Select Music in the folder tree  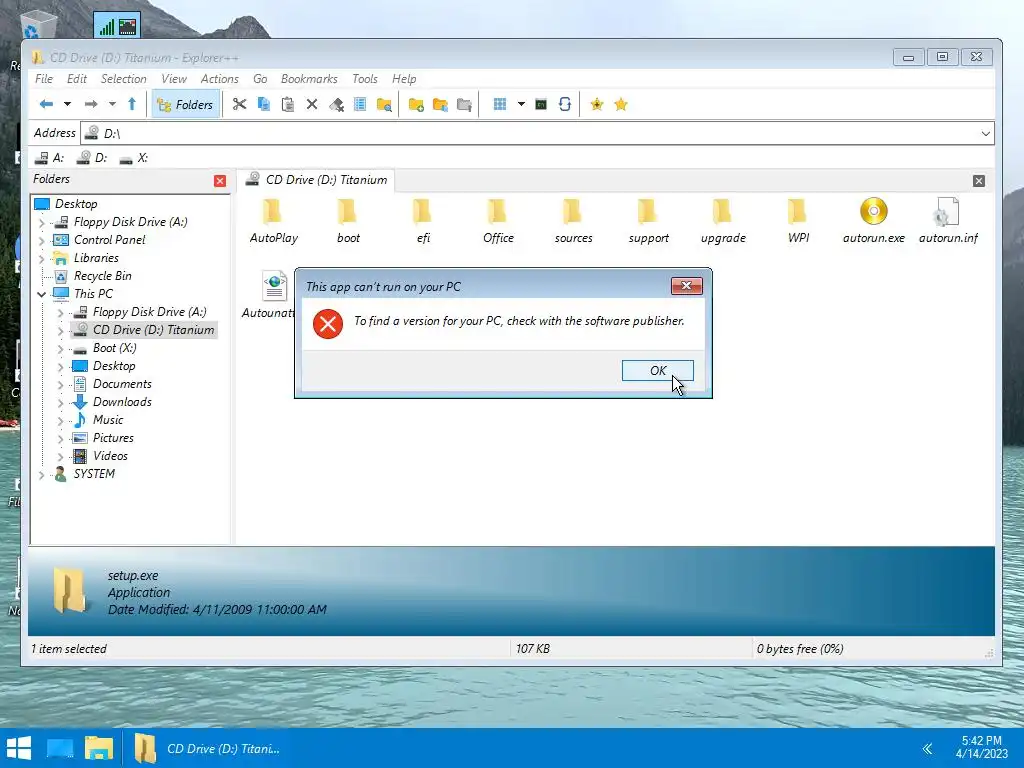(x=108, y=420)
